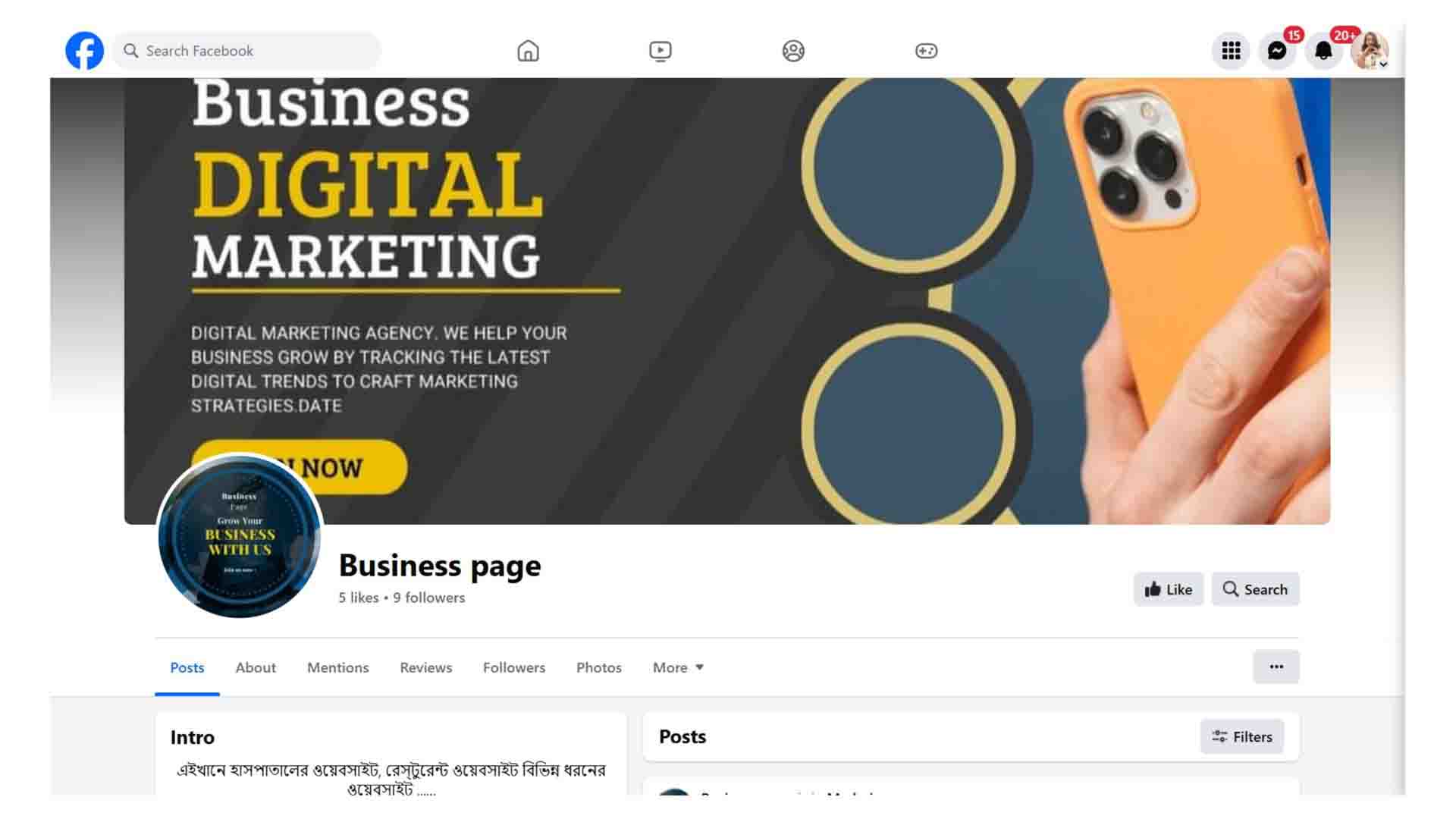Go to Home feed icon
The width and height of the screenshot is (1456, 819).
click(x=528, y=51)
